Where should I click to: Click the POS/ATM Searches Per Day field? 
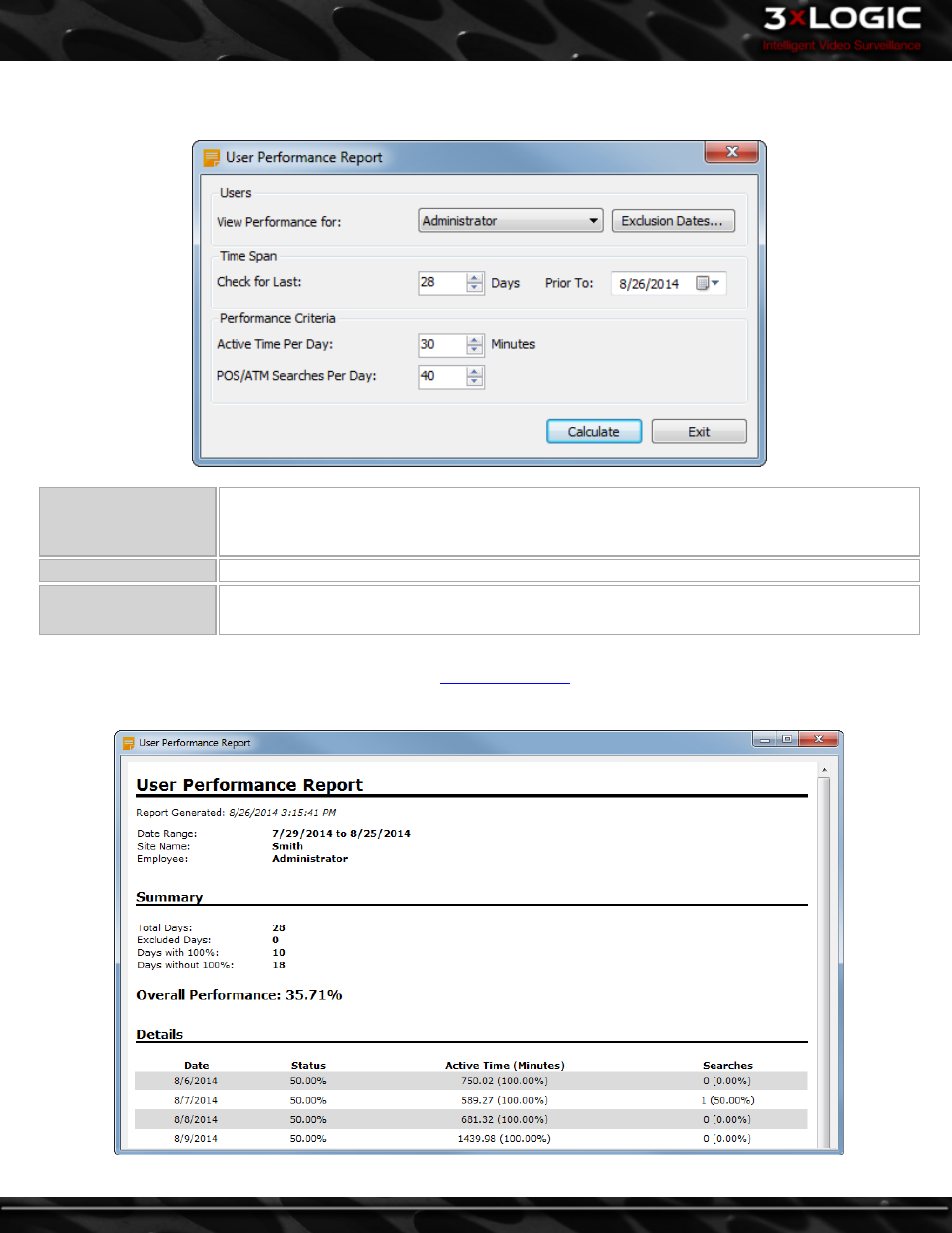point(442,377)
